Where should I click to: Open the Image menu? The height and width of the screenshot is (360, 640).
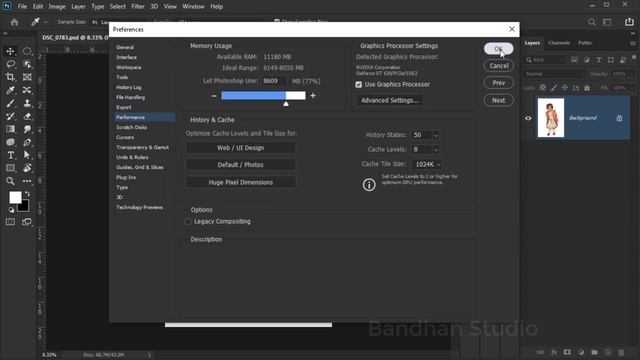57,7
